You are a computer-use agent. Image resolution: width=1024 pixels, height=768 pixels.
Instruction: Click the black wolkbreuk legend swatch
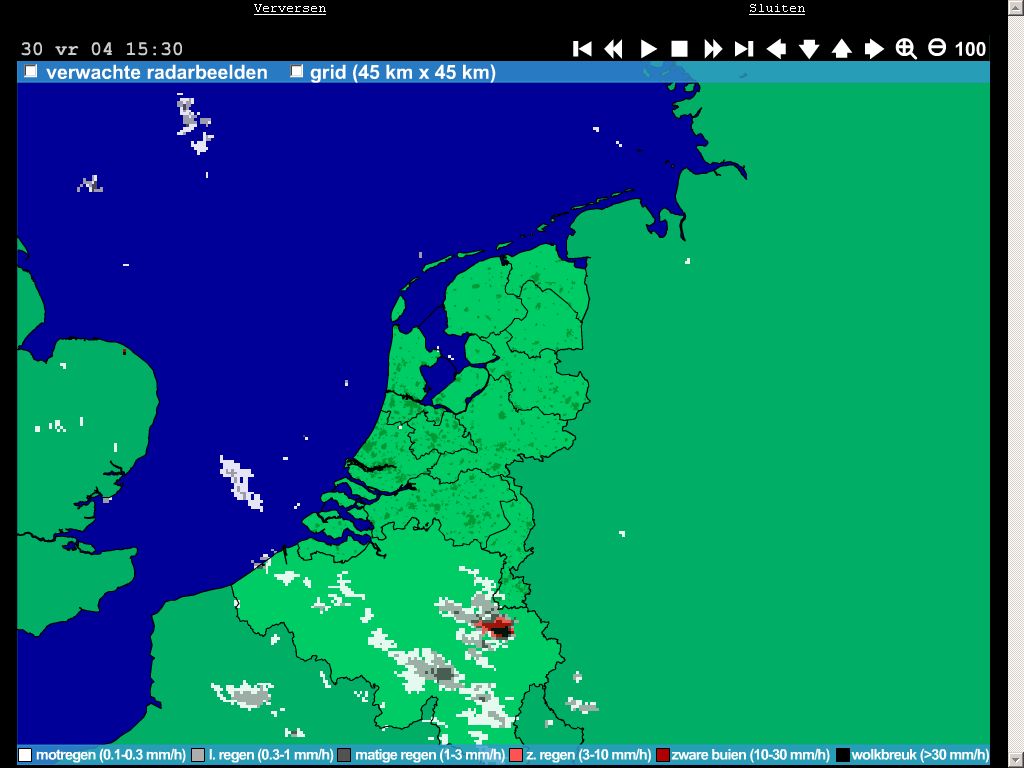point(842,755)
